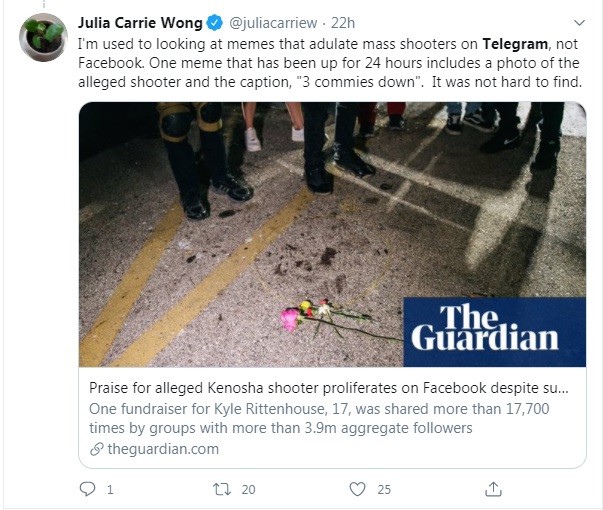Open the Kenosha shooter article headline
This screenshot has width=603, height=510.
(x=329, y=388)
